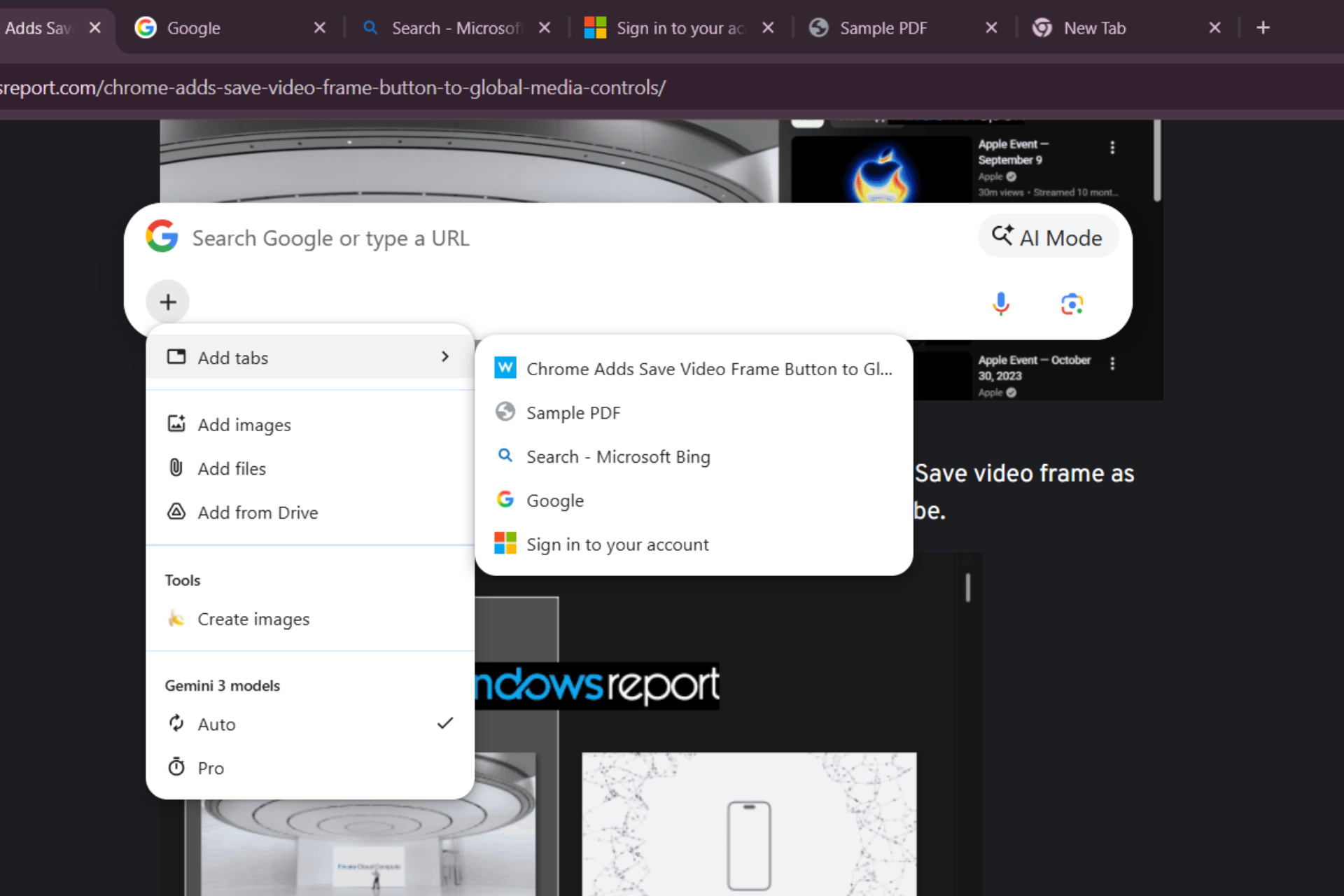This screenshot has width=1344, height=896.
Task: Open the Add tabs submenu
Action: pos(310,357)
